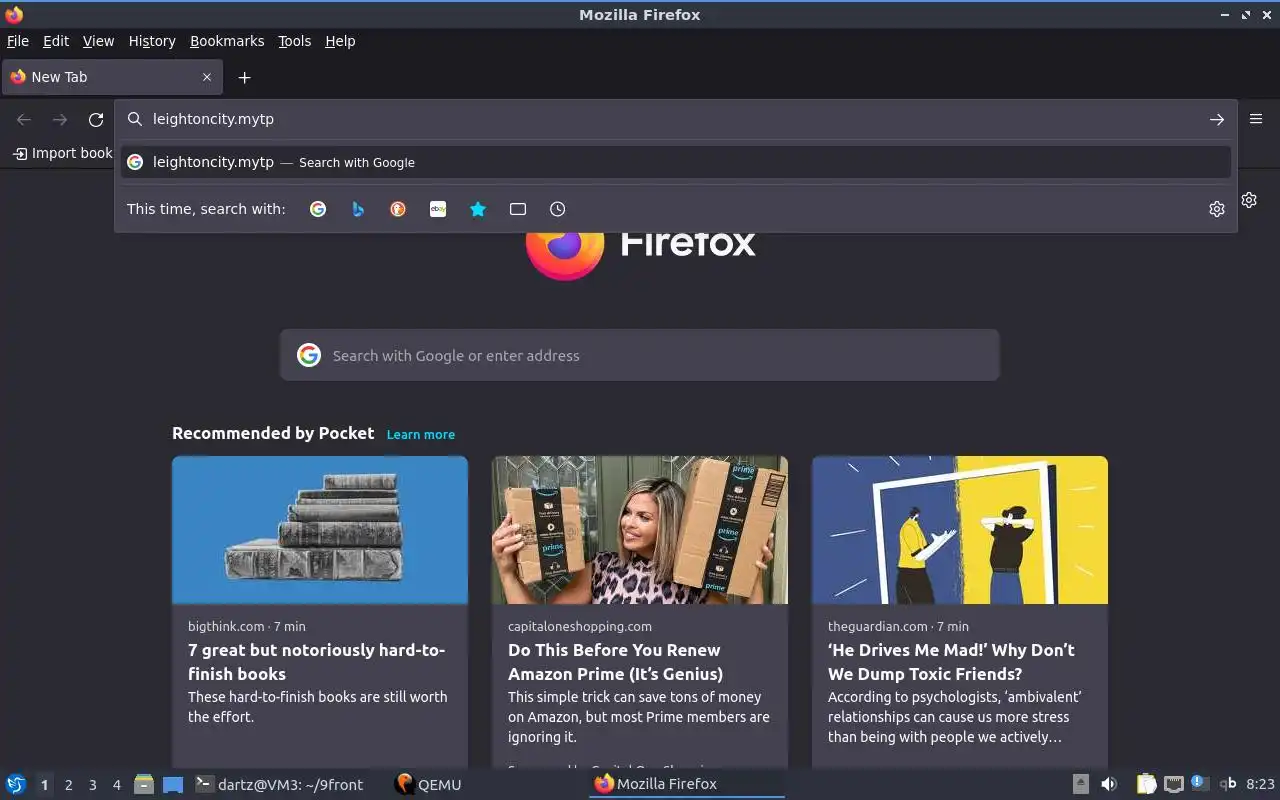Open the Pocket Learn more link
Image resolution: width=1280 pixels, height=800 pixels.
tap(420, 434)
